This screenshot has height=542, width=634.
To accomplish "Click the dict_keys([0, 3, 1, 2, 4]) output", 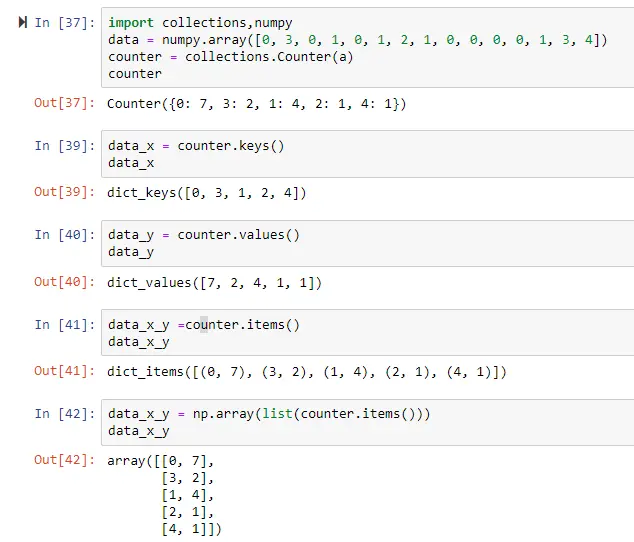I will (x=207, y=193).
